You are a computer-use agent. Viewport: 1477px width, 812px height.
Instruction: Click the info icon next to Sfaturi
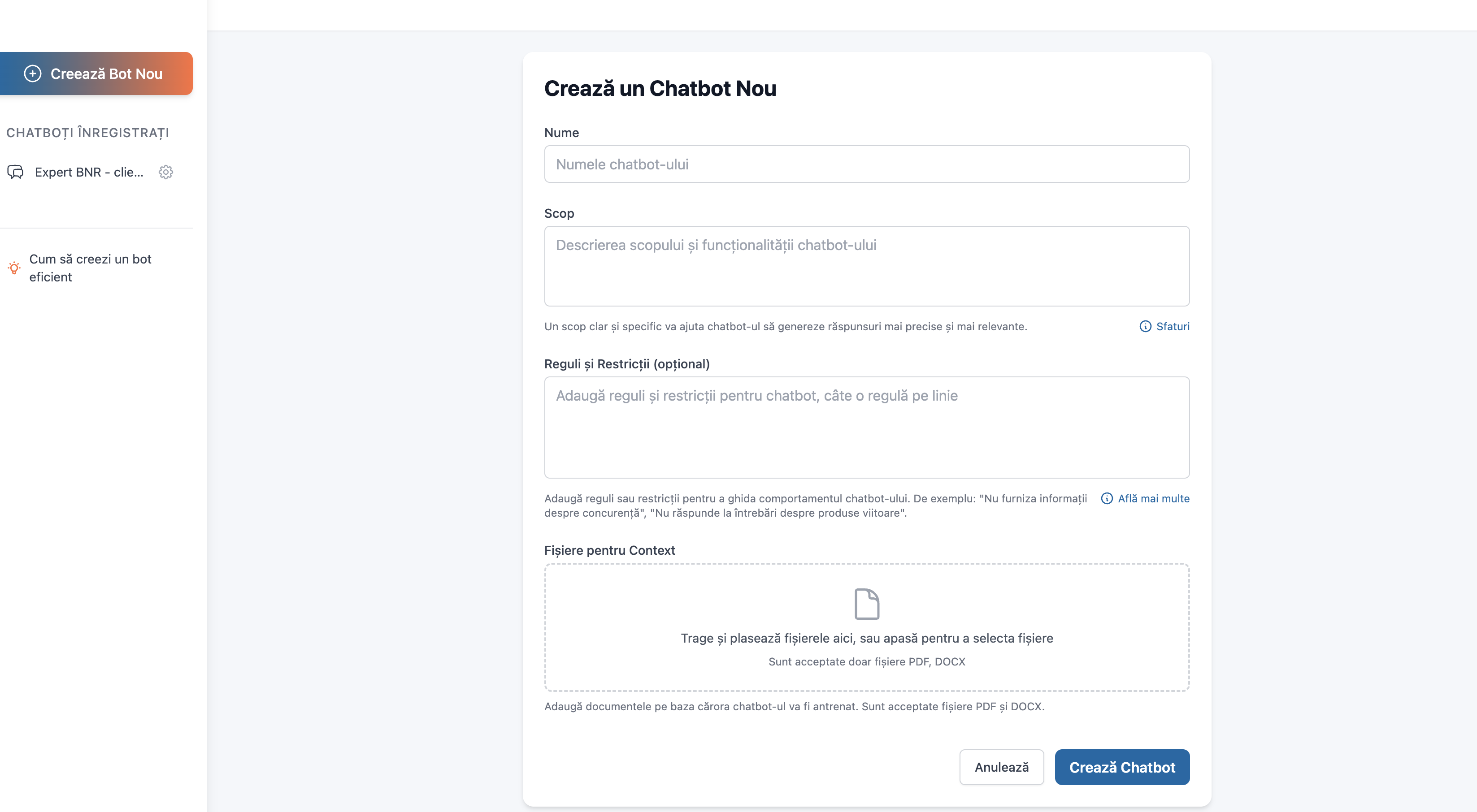(1145, 326)
